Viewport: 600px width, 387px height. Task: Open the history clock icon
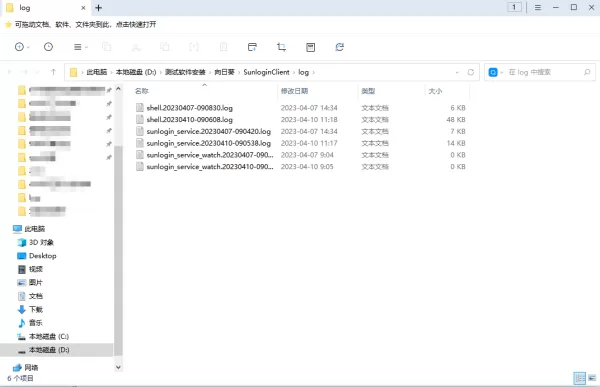[x=48, y=47]
